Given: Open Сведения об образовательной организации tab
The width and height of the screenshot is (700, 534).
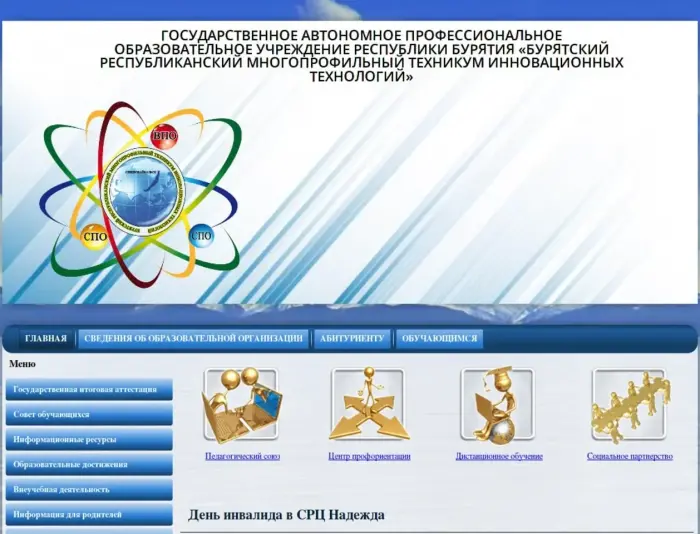Looking at the screenshot, I should pos(193,338).
